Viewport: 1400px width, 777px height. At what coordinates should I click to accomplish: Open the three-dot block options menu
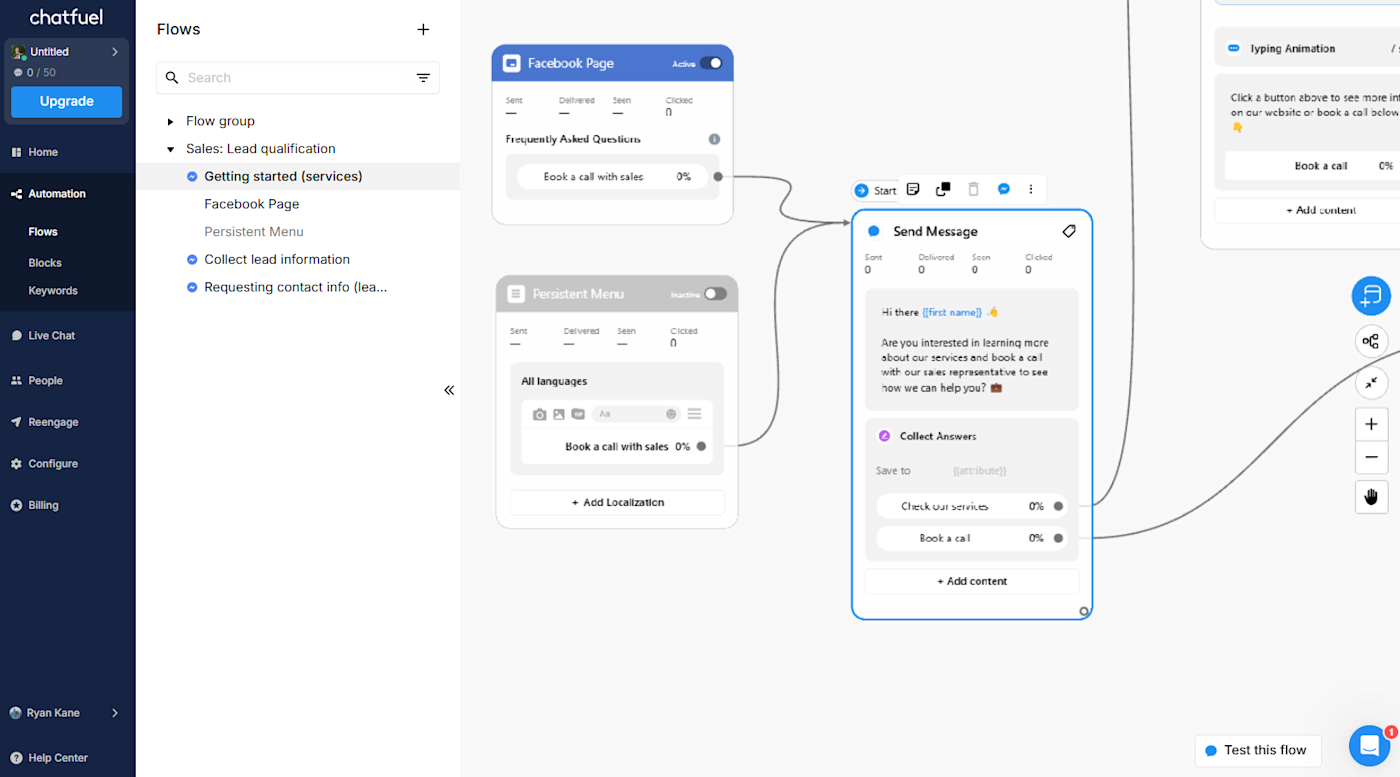[x=1031, y=189]
